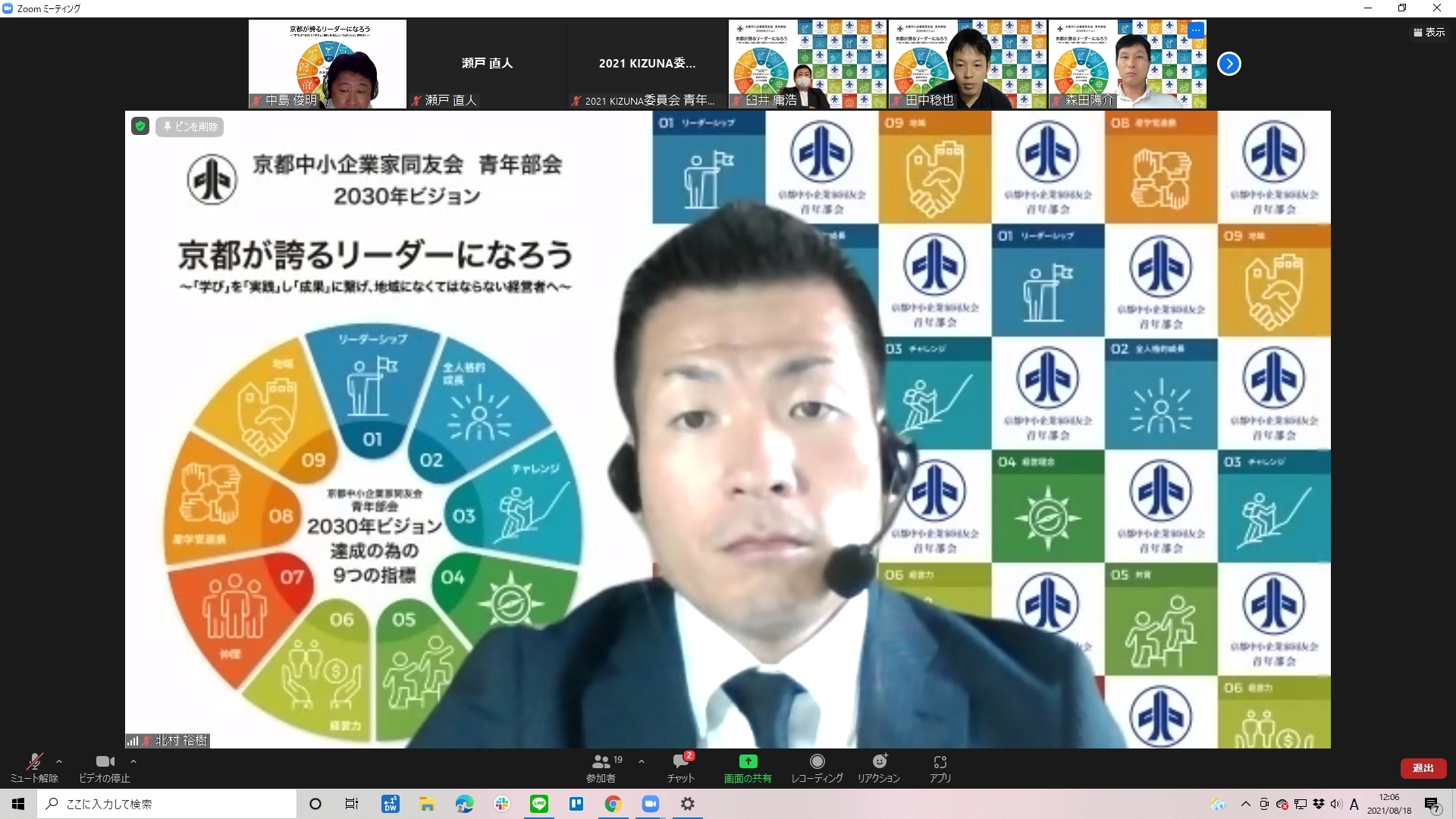Show next participants with blue arrow
The height and width of the screenshot is (819, 1456).
tap(1229, 64)
